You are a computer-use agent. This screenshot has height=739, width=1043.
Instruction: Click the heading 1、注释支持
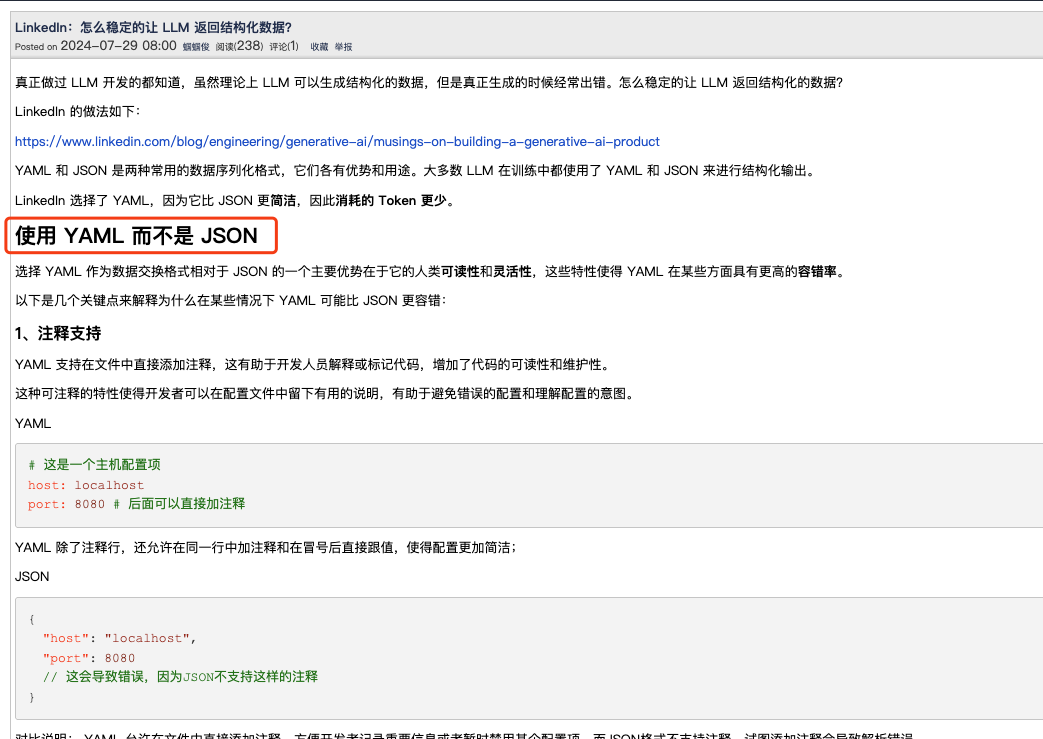(58, 333)
